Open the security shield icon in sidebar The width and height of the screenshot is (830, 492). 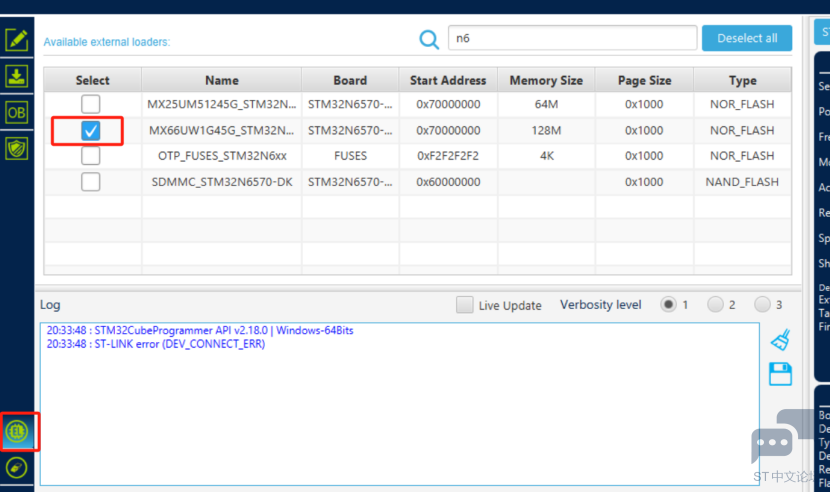pyautogui.click(x=16, y=149)
